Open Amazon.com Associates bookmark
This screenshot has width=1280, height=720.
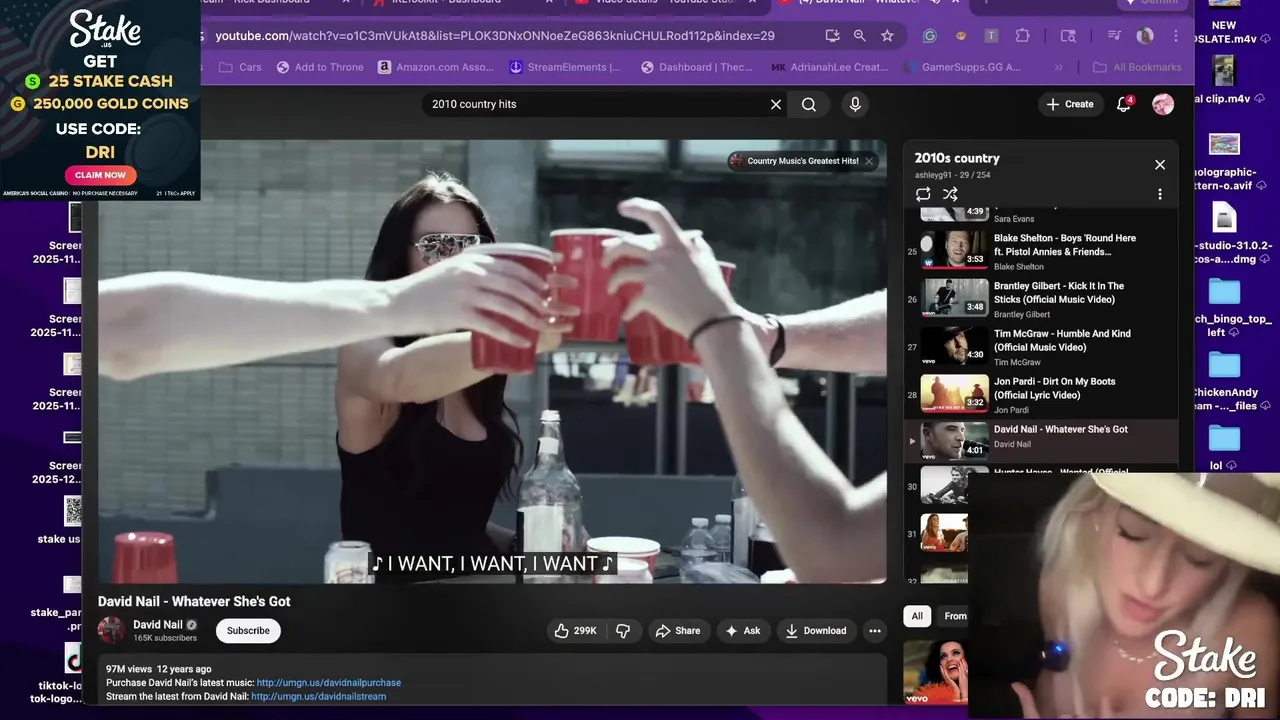435,67
